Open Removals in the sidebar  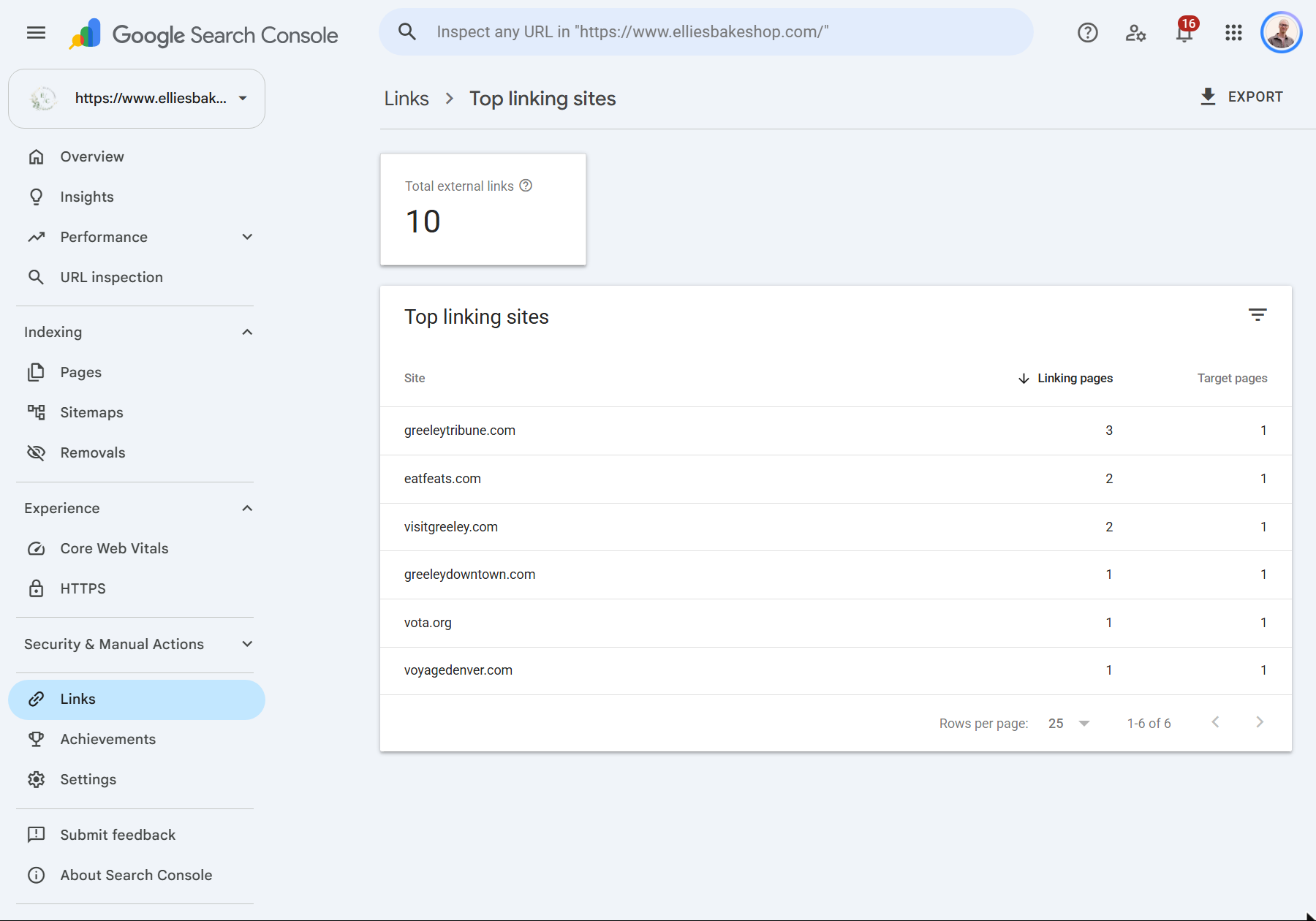pyautogui.click(x=137, y=452)
